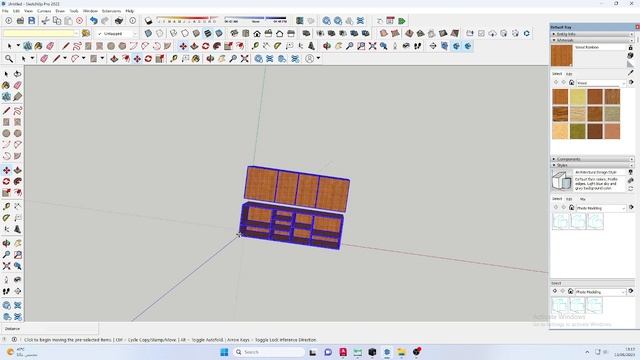Open File Explorer from the taskbar
Viewport: 640px width, 360px height.
[x=402, y=352]
